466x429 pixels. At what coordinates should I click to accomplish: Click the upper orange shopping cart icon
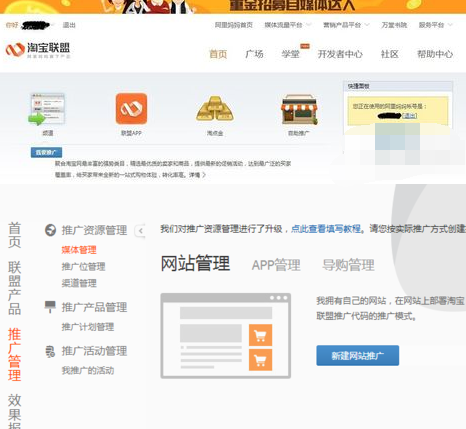(x=260, y=335)
